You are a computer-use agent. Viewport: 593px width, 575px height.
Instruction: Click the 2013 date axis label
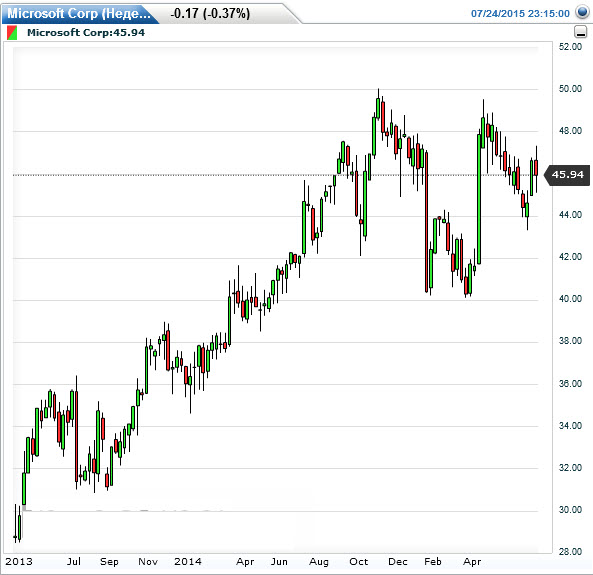tap(19, 561)
